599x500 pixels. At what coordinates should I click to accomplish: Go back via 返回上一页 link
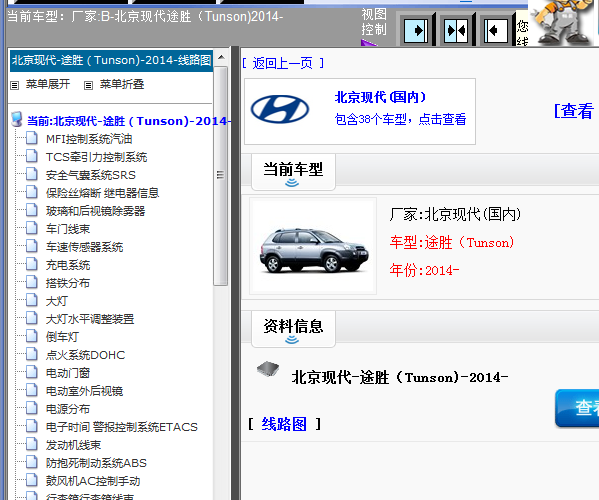click(283, 63)
